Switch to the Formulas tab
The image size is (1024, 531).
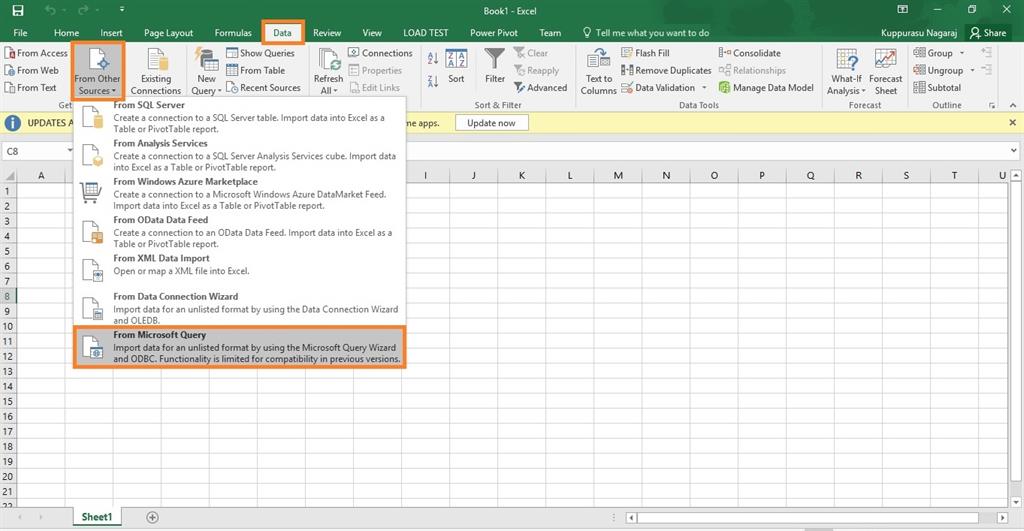tap(232, 33)
